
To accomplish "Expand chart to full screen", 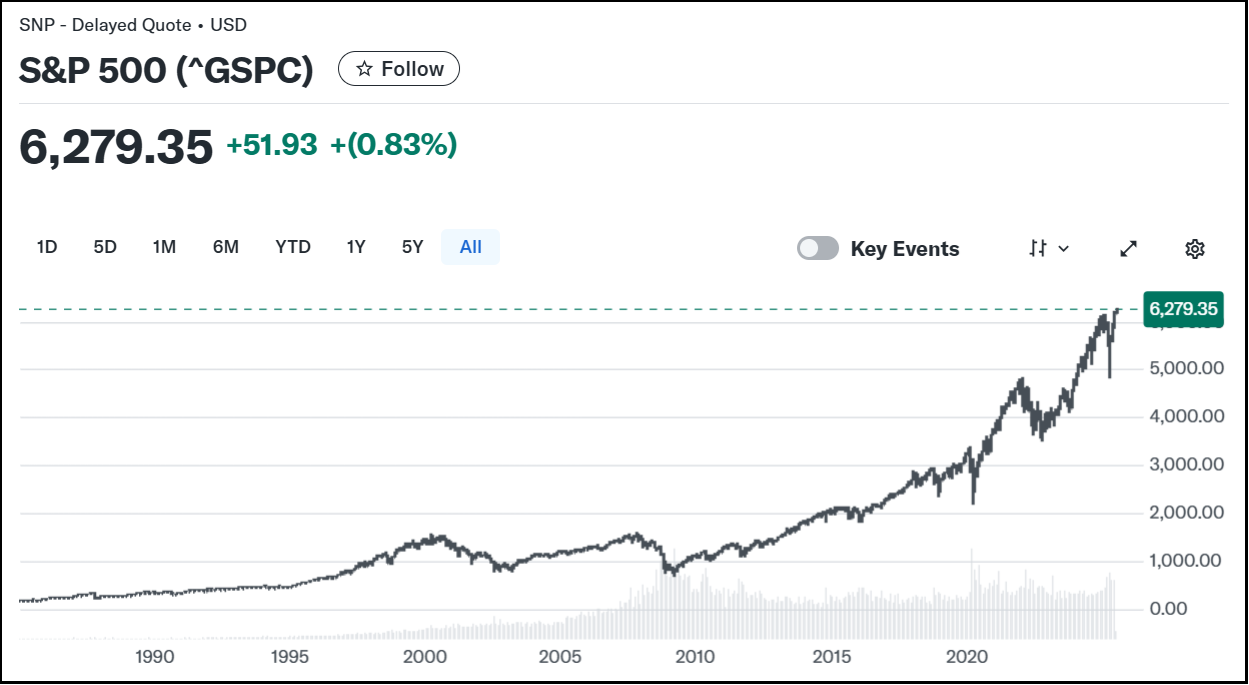I will click(1129, 249).
